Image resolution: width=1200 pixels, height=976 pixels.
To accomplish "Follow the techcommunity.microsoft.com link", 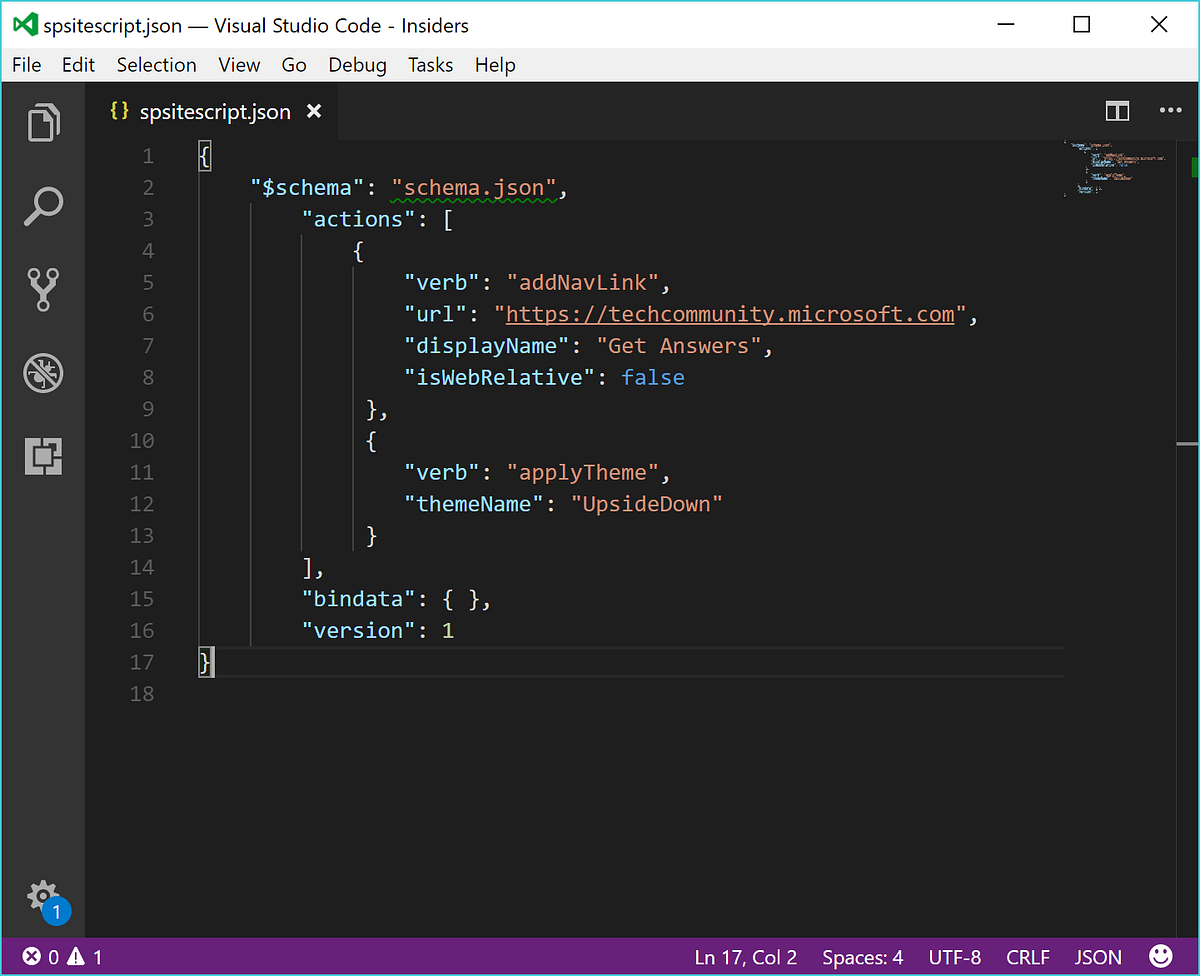I will [730, 313].
